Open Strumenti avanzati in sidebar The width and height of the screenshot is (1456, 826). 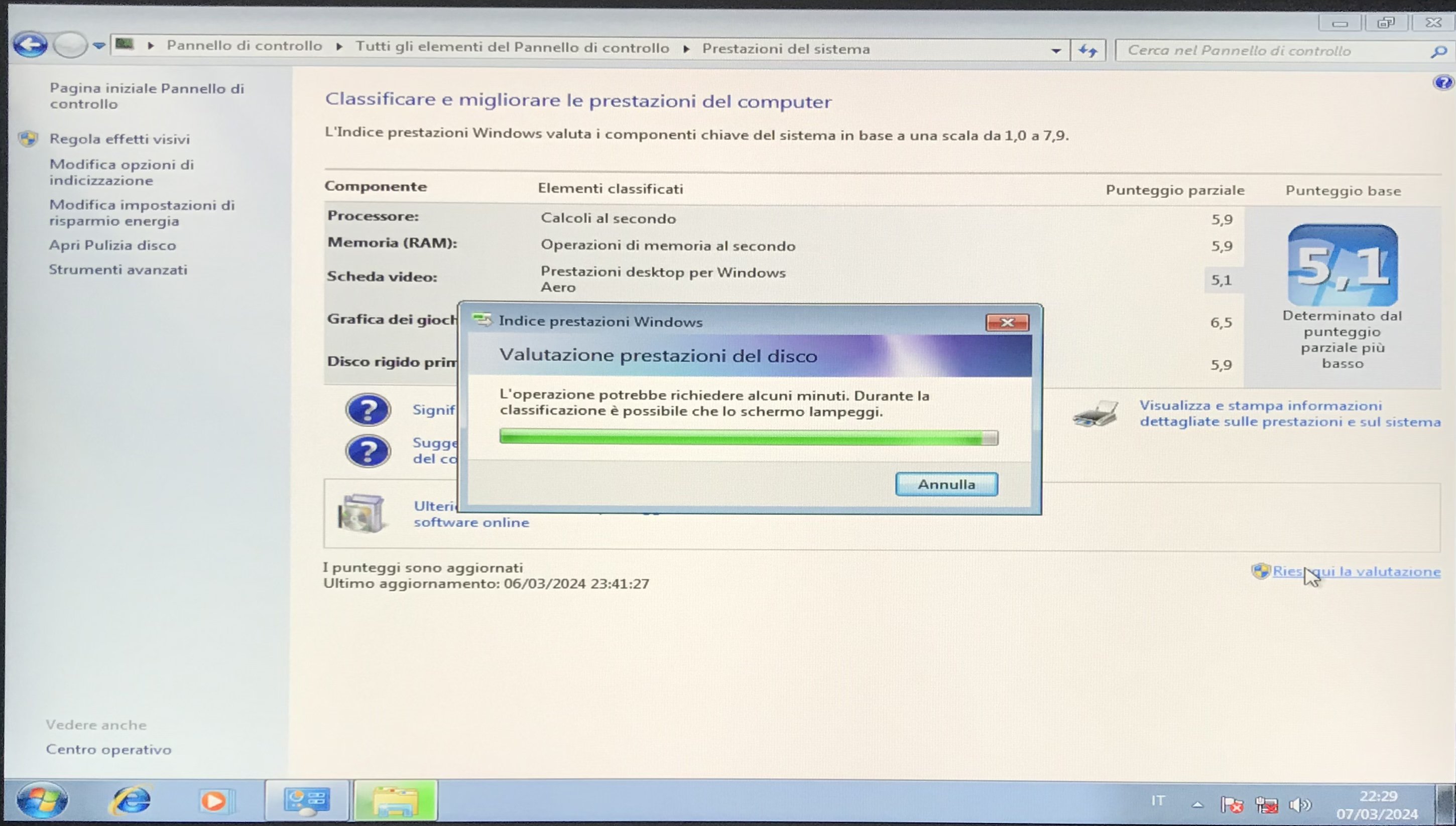(118, 269)
